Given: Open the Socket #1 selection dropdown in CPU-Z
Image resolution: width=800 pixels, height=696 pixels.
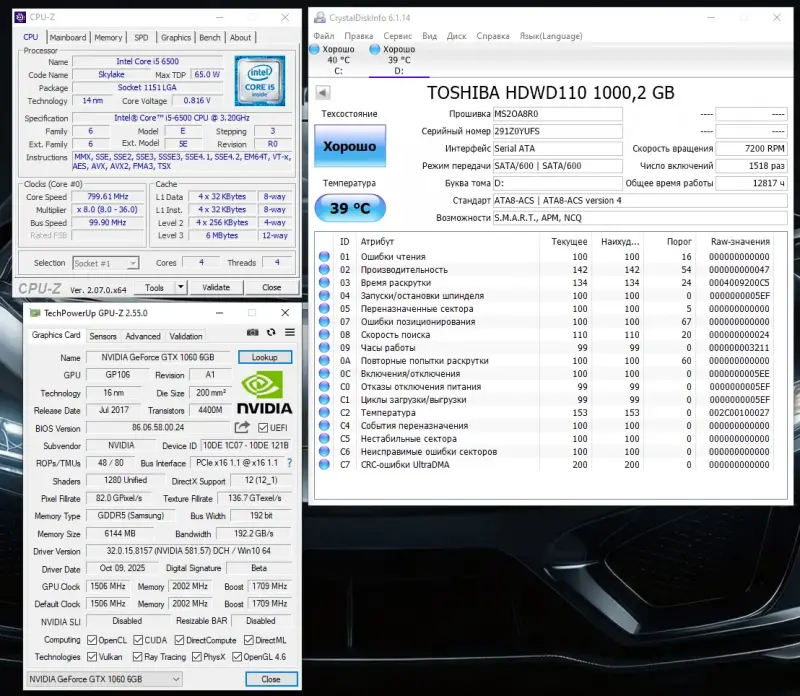Looking at the screenshot, I should 103,262.
